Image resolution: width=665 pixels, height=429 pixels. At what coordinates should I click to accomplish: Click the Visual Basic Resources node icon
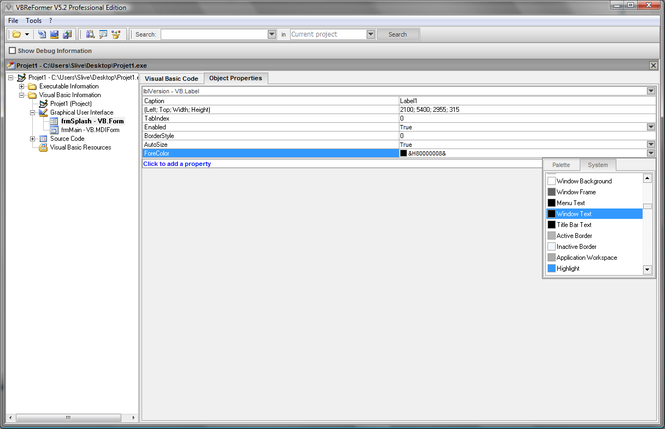[x=43, y=148]
